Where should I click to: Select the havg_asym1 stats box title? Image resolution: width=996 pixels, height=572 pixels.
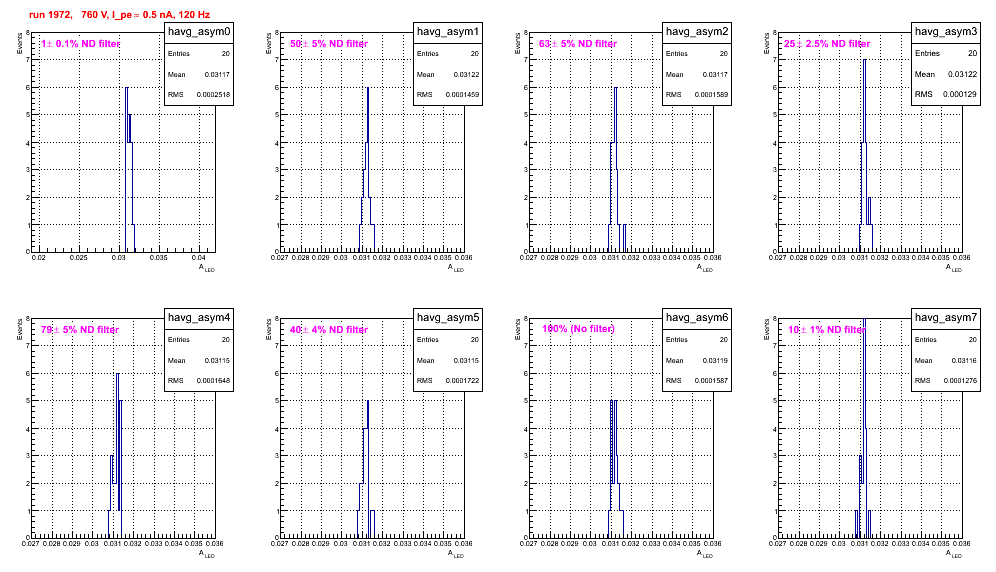448,31
